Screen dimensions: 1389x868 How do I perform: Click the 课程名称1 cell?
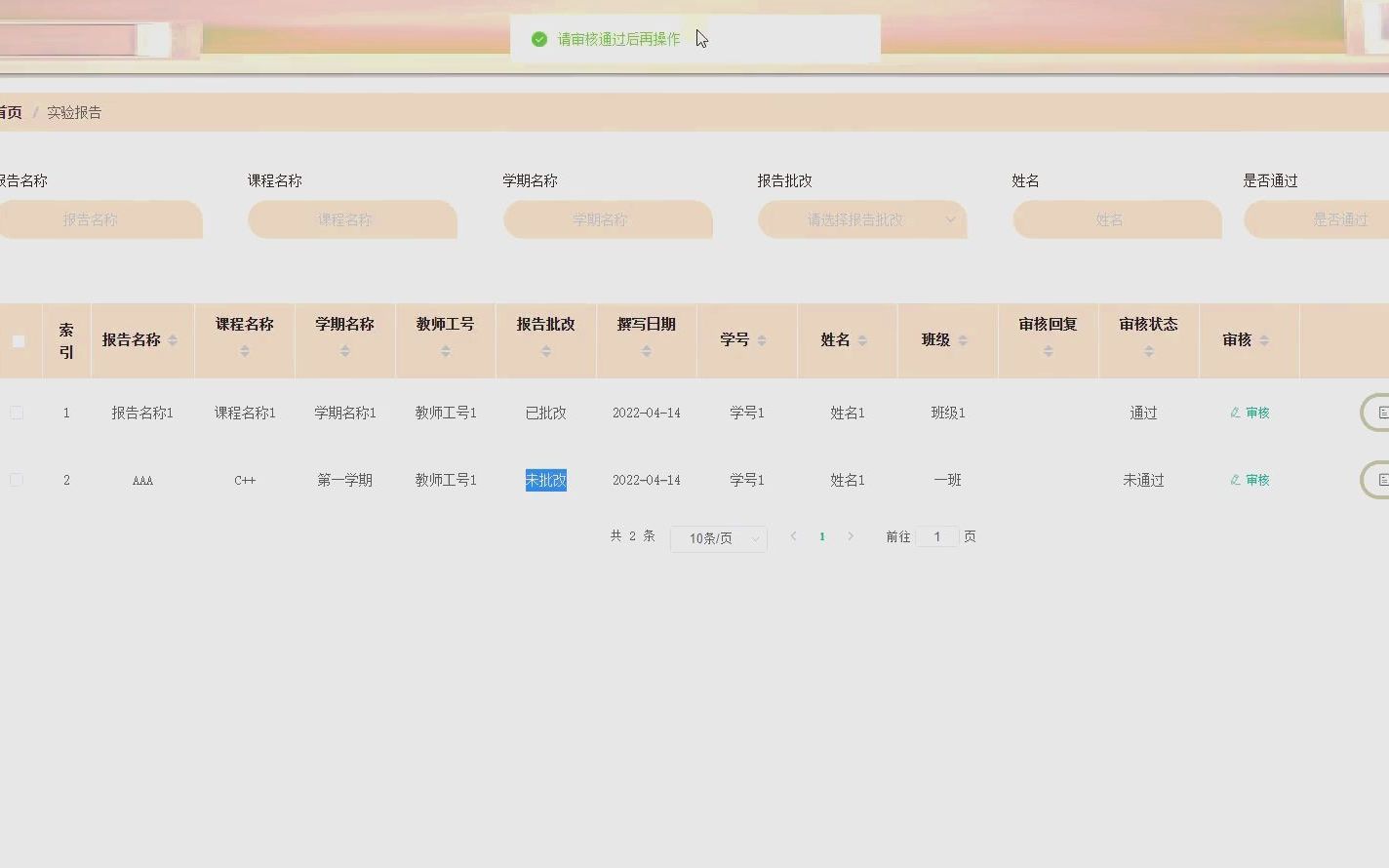click(245, 413)
